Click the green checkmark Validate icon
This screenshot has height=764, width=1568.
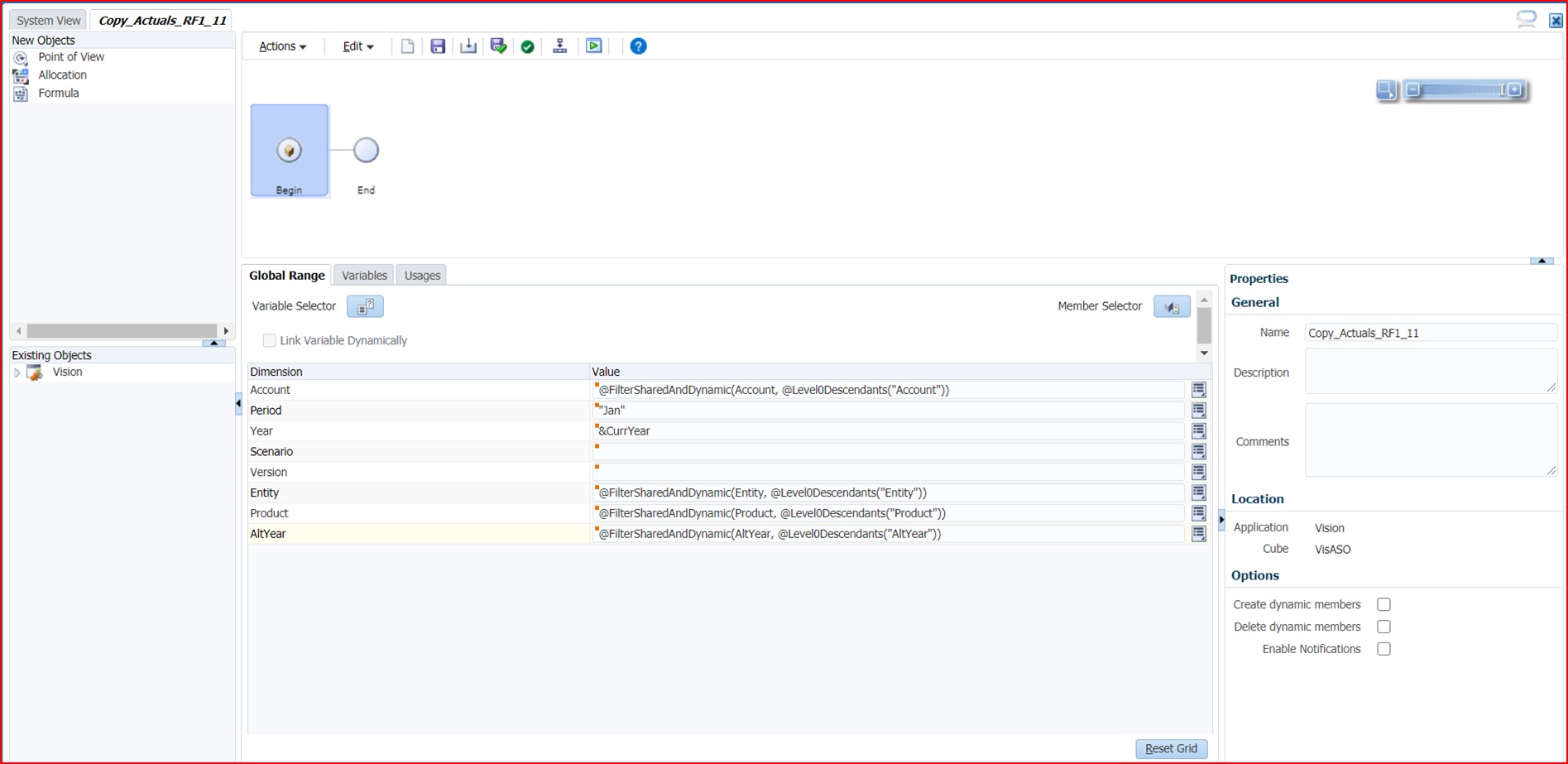coord(528,46)
